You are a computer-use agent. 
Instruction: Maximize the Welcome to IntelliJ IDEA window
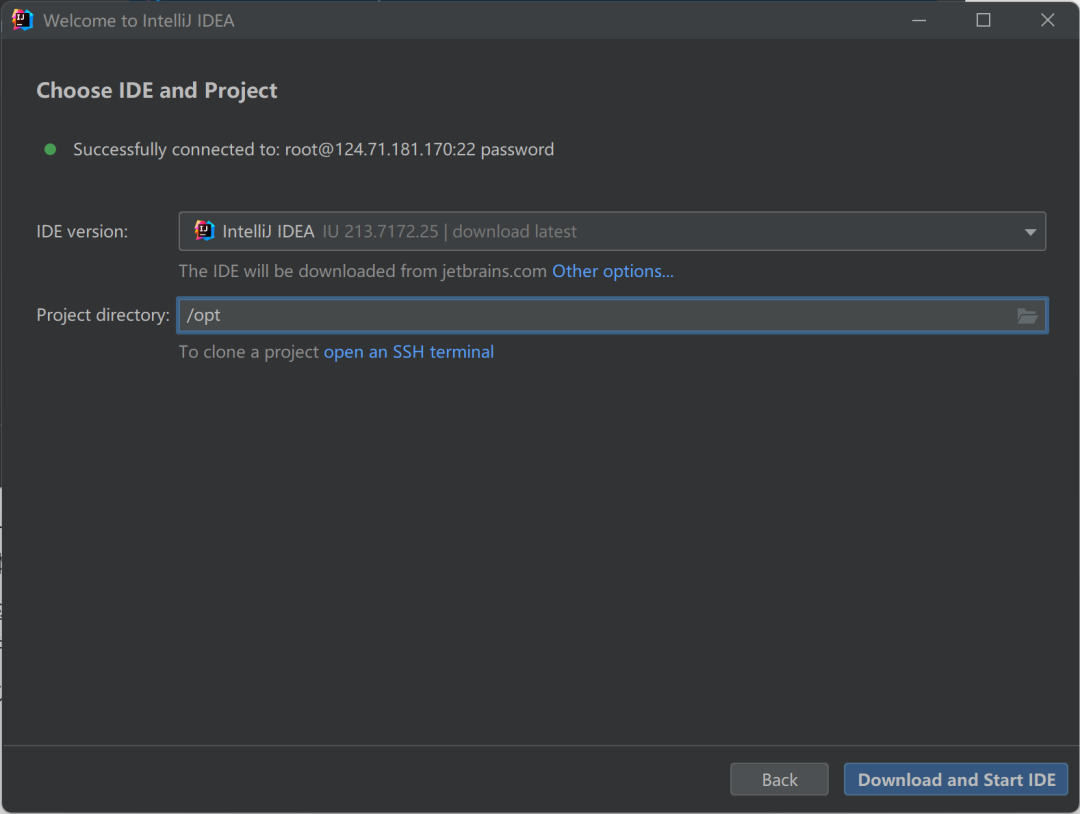click(x=983, y=20)
